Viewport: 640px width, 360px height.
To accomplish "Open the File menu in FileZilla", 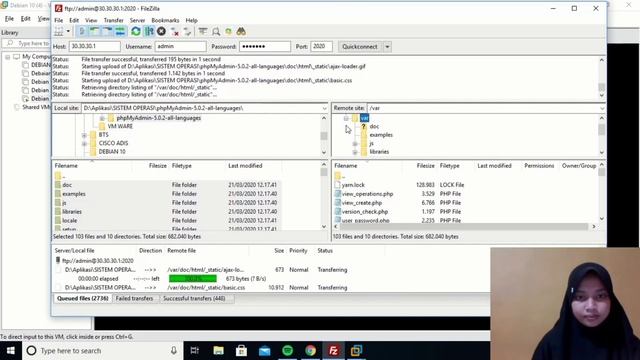I will pyautogui.click(x=59, y=20).
